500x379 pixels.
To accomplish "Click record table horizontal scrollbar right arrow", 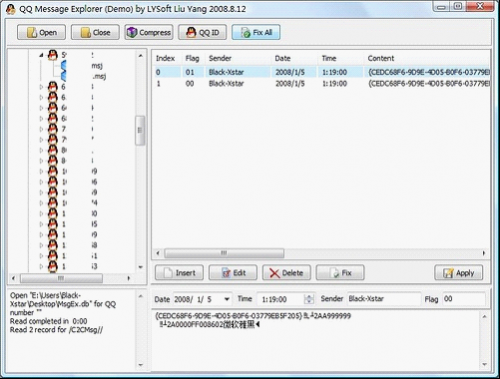I will click(x=484, y=253).
